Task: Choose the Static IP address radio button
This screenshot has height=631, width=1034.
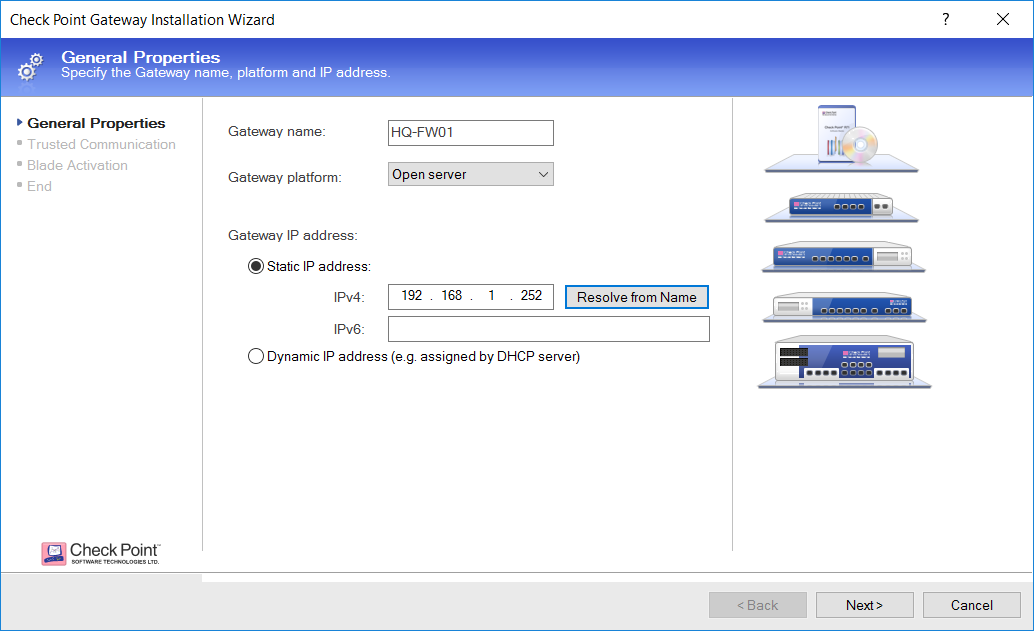Action: (255, 266)
